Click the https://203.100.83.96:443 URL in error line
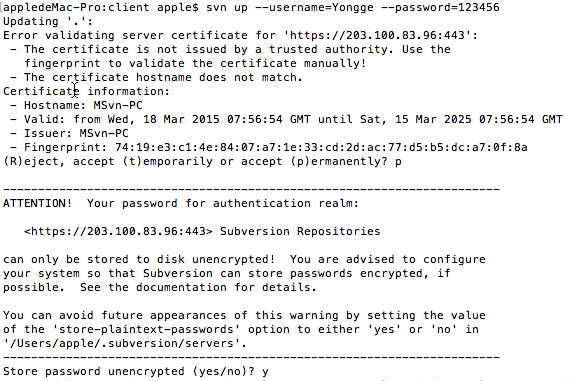578x381 pixels. (377, 35)
